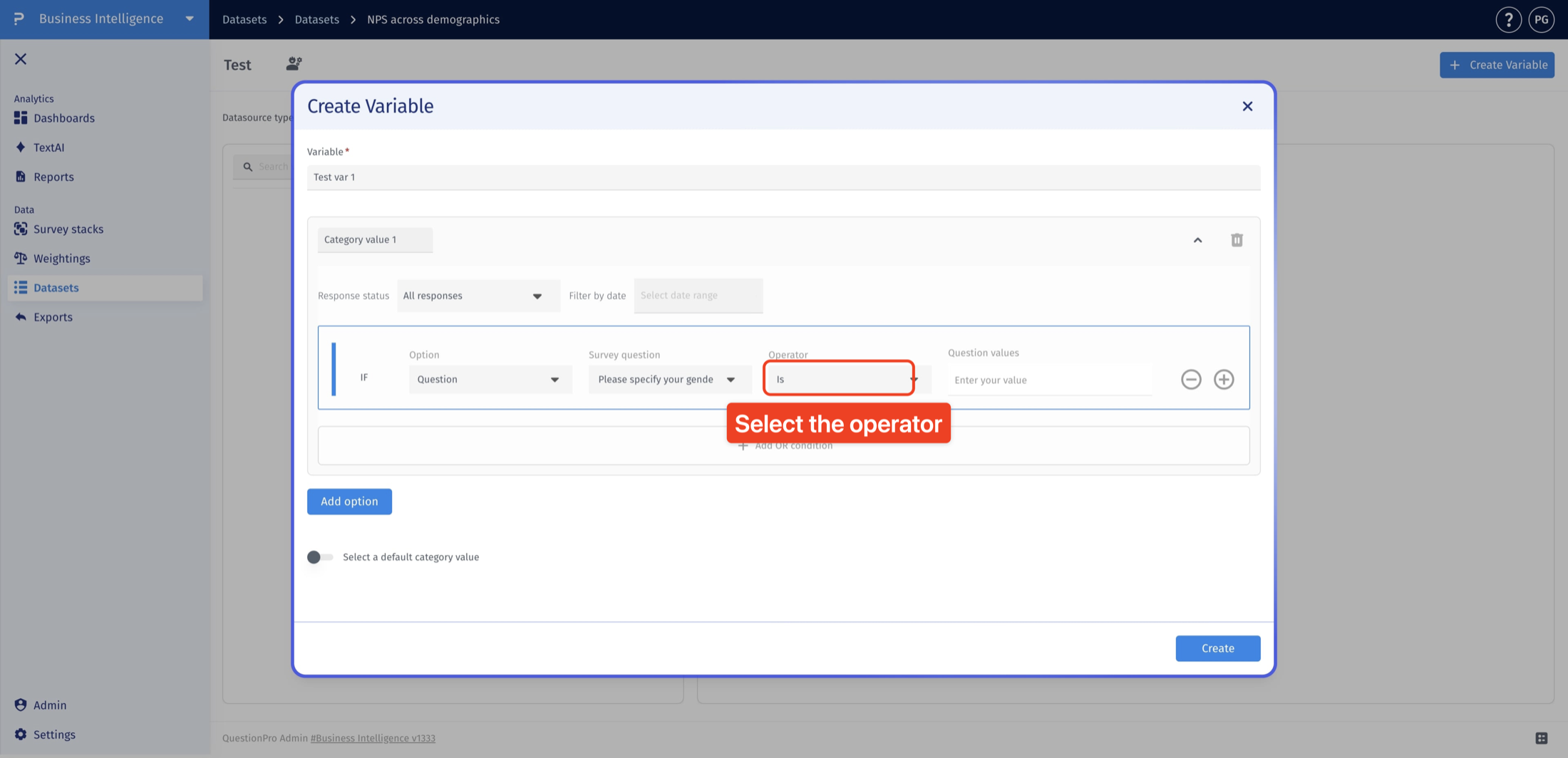The width and height of the screenshot is (1568, 758).
Task: Delete Category value 1 with trash icon
Action: point(1237,240)
